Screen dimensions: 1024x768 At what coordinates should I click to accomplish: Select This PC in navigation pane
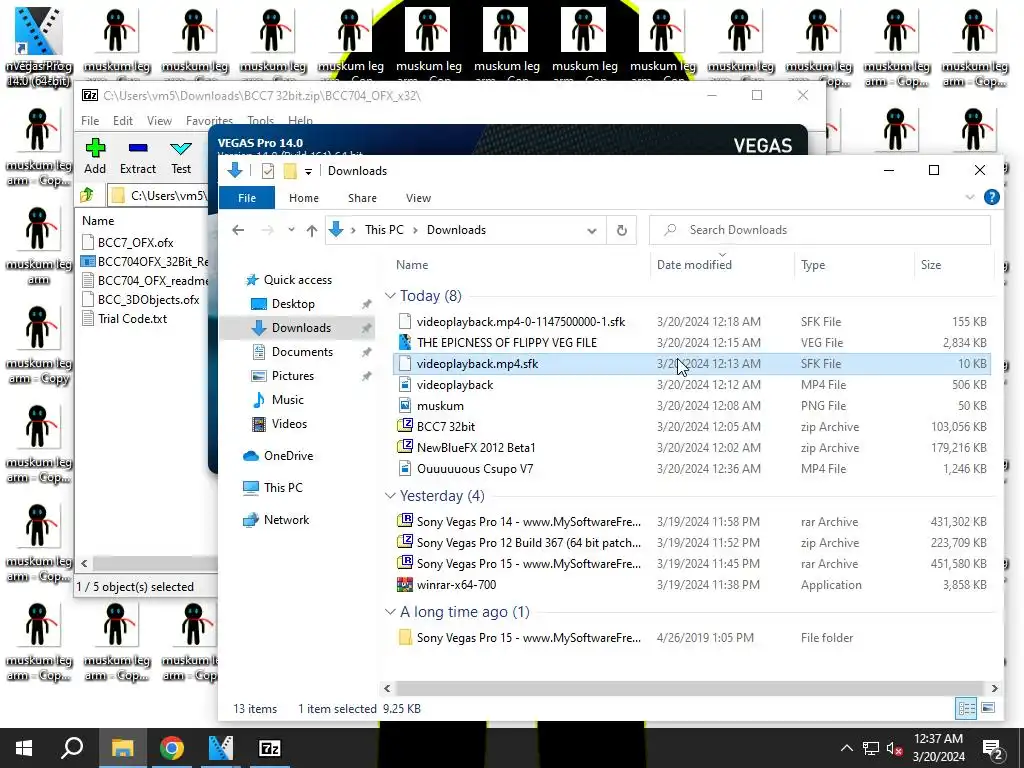283,488
